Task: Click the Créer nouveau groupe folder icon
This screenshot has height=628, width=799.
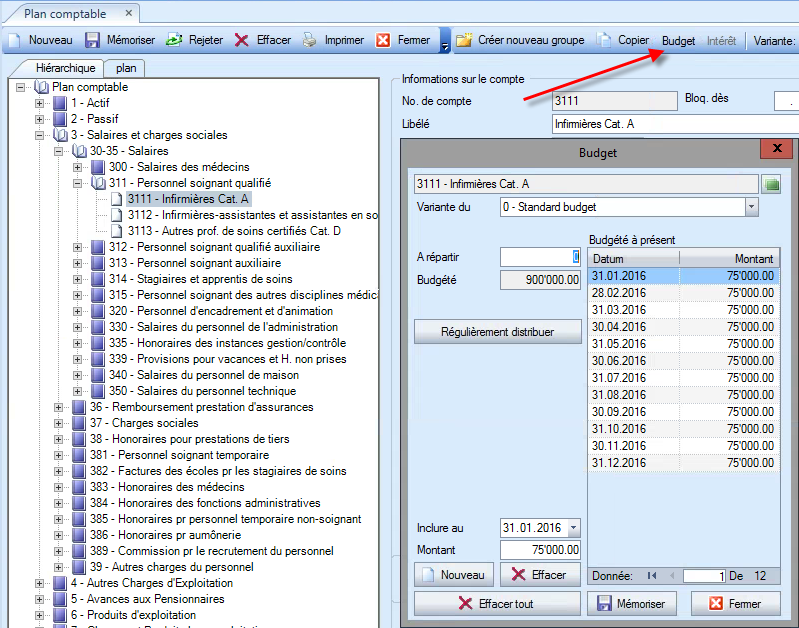Action: click(464, 41)
